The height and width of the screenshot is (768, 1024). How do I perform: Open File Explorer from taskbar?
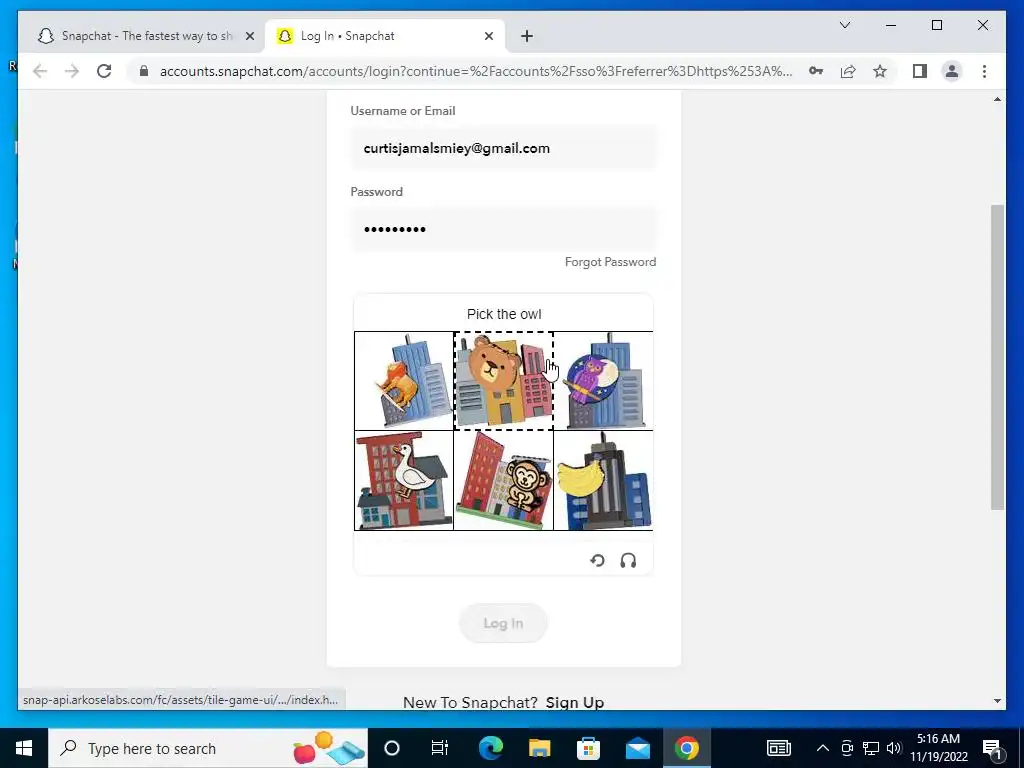(x=539, y=748)
